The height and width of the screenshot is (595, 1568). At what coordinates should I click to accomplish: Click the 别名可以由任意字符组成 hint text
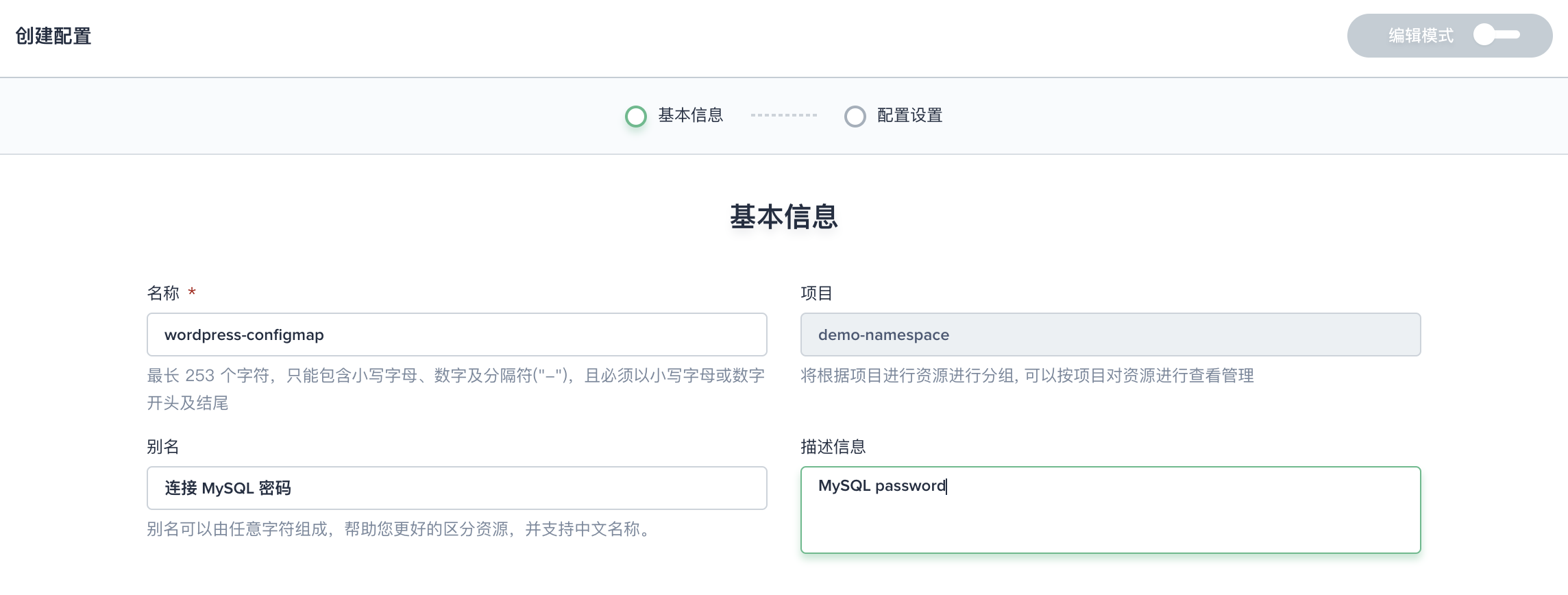[x=400, y=529]
